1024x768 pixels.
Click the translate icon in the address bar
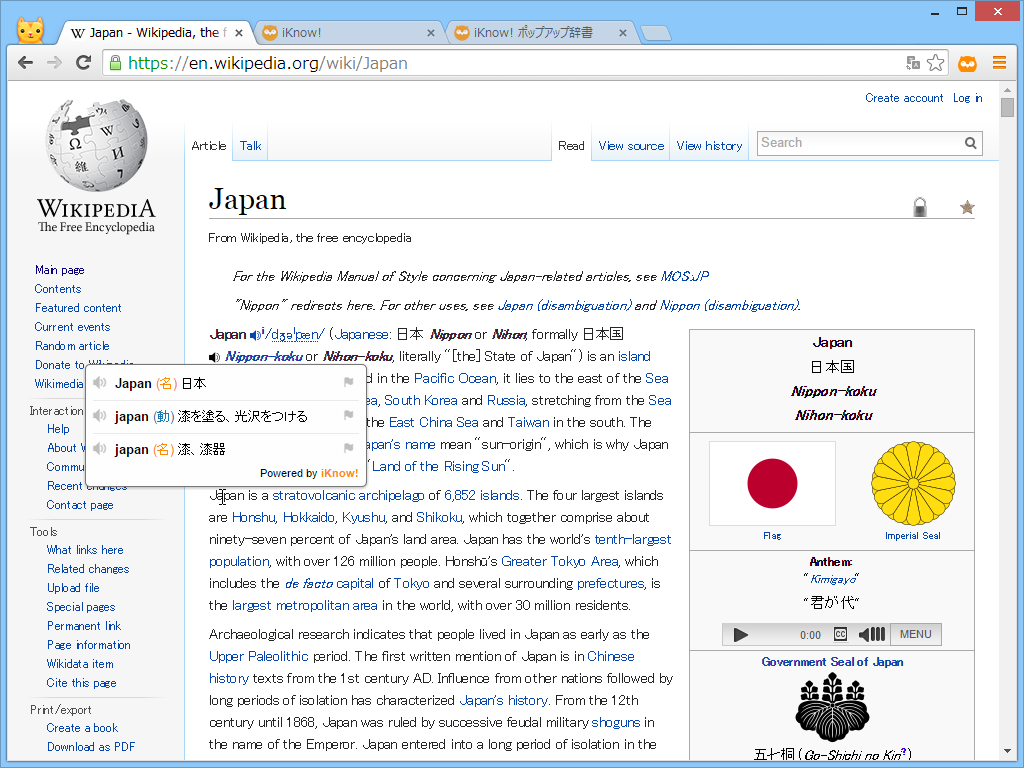pos(913,63)
